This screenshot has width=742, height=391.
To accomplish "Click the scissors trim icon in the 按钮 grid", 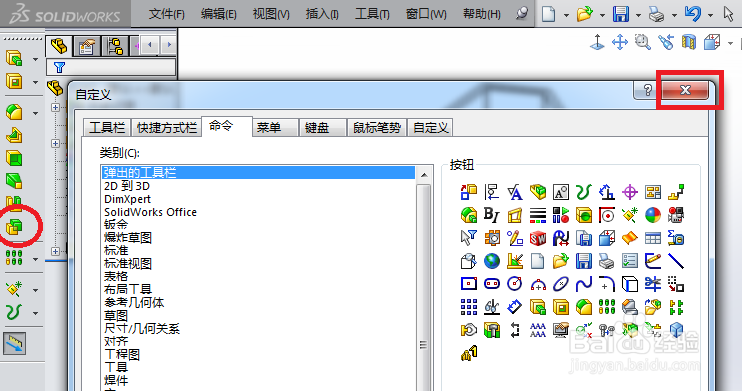I will pos(653,284).
